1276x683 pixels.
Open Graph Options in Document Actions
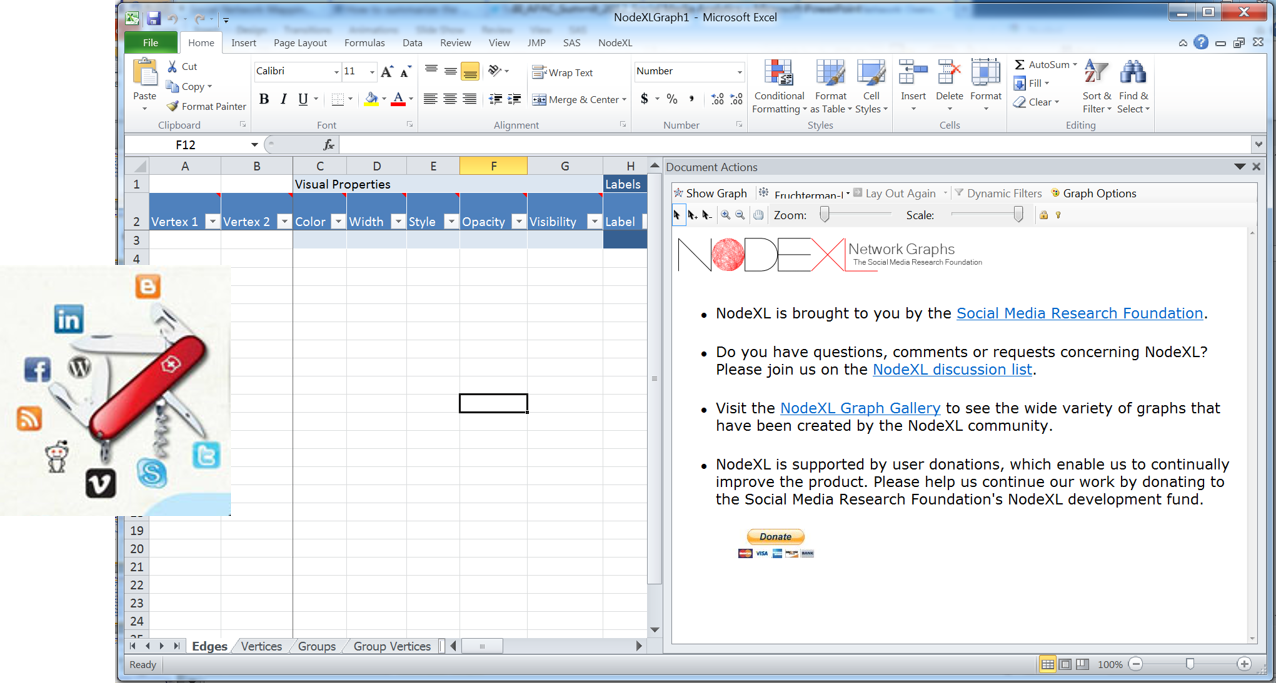(x=1093, y=193)
